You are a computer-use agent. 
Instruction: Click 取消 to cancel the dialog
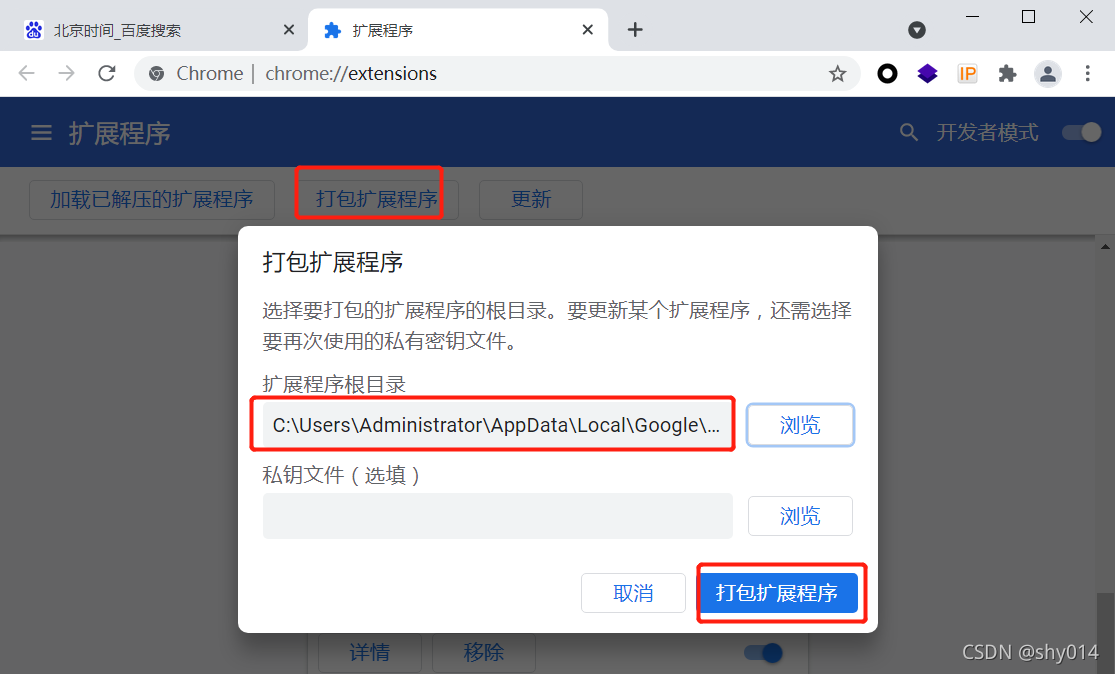coord(633,593)
